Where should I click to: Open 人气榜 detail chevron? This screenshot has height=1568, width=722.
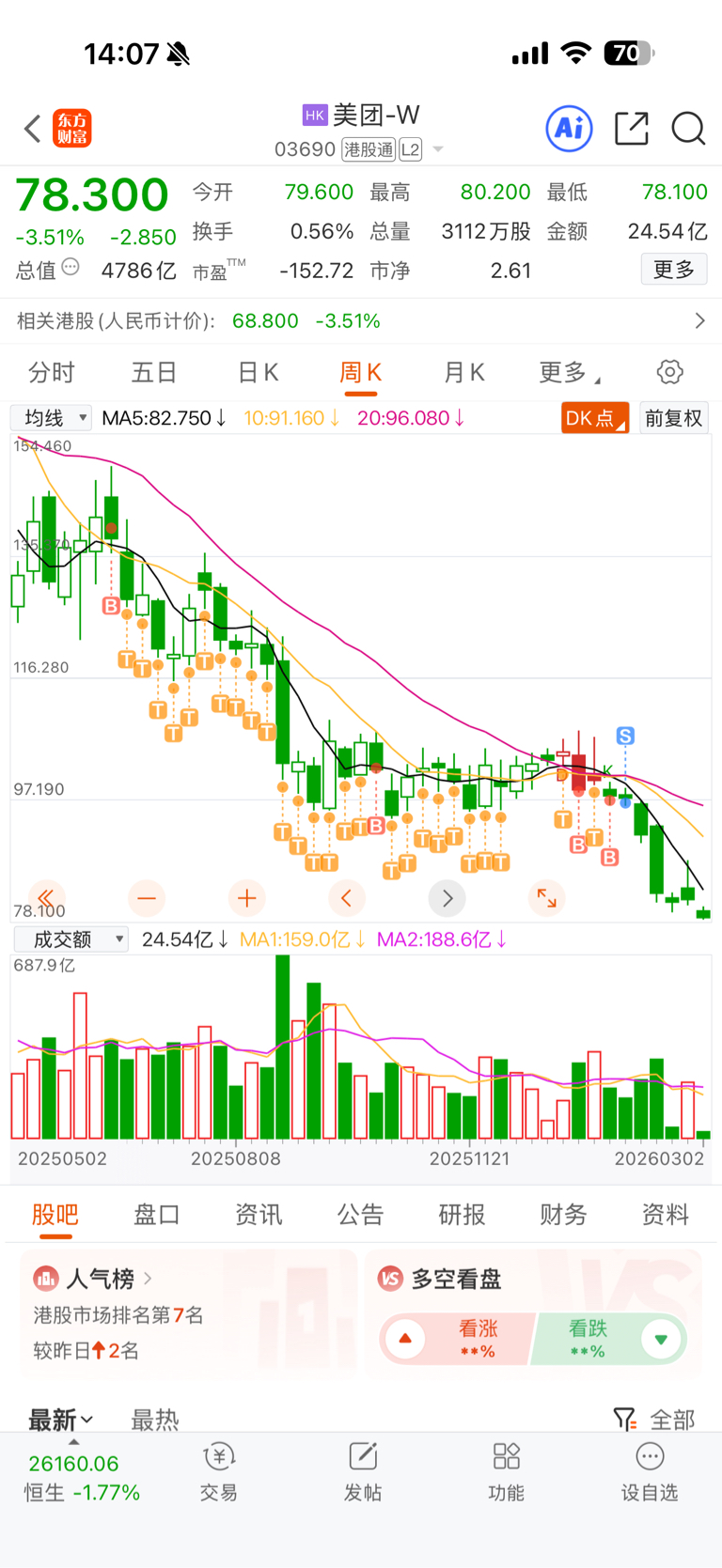point(148,1279)
